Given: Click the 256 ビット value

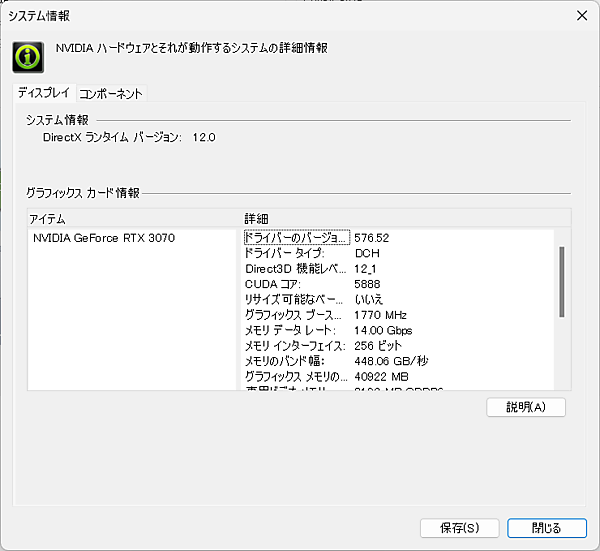Looking at the screenshot, I should 378,346.
